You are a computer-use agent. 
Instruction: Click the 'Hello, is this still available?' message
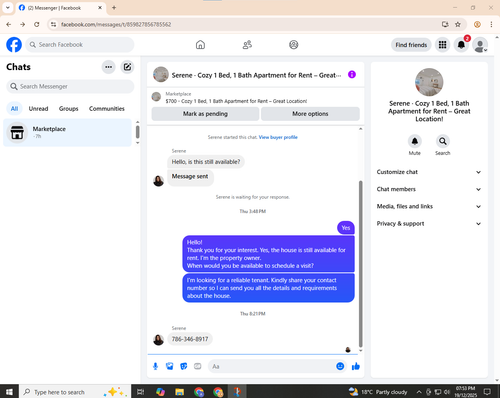(206, 162)
